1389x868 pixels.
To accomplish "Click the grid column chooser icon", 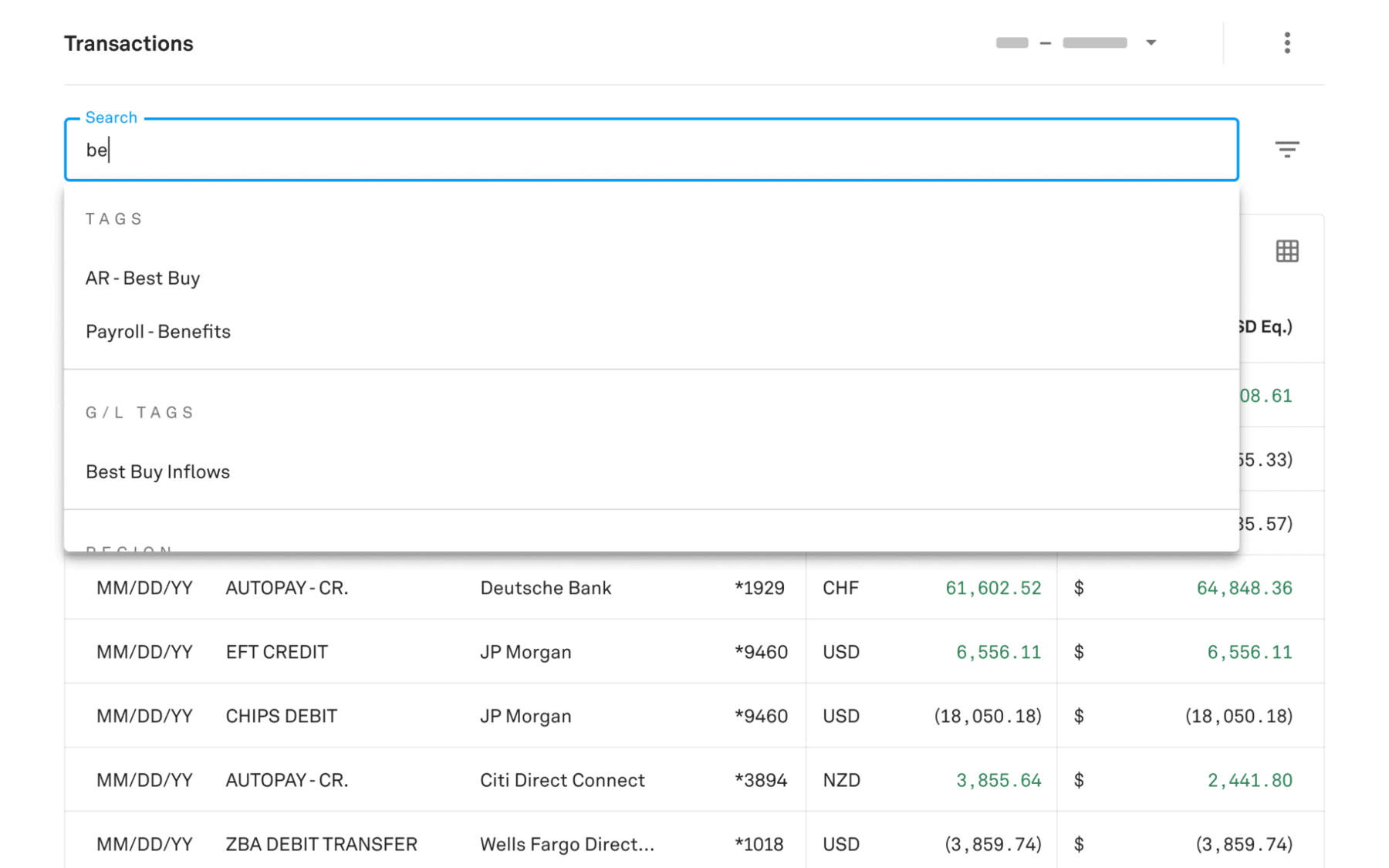I will pyautogui.click(x=1287, y=251).
